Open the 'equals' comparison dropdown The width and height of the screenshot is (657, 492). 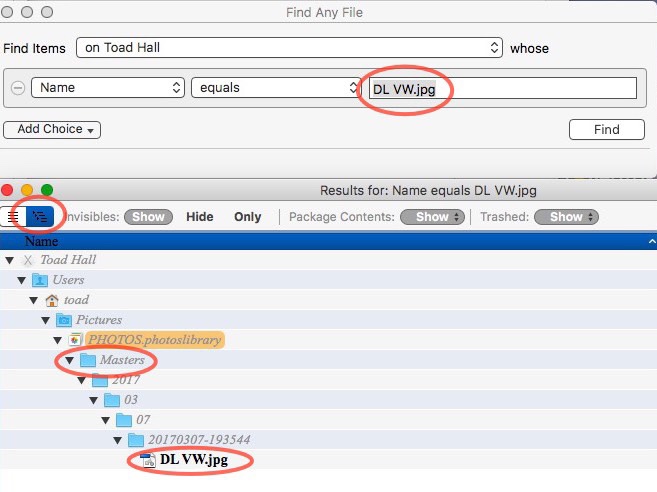tap(276, 88)
